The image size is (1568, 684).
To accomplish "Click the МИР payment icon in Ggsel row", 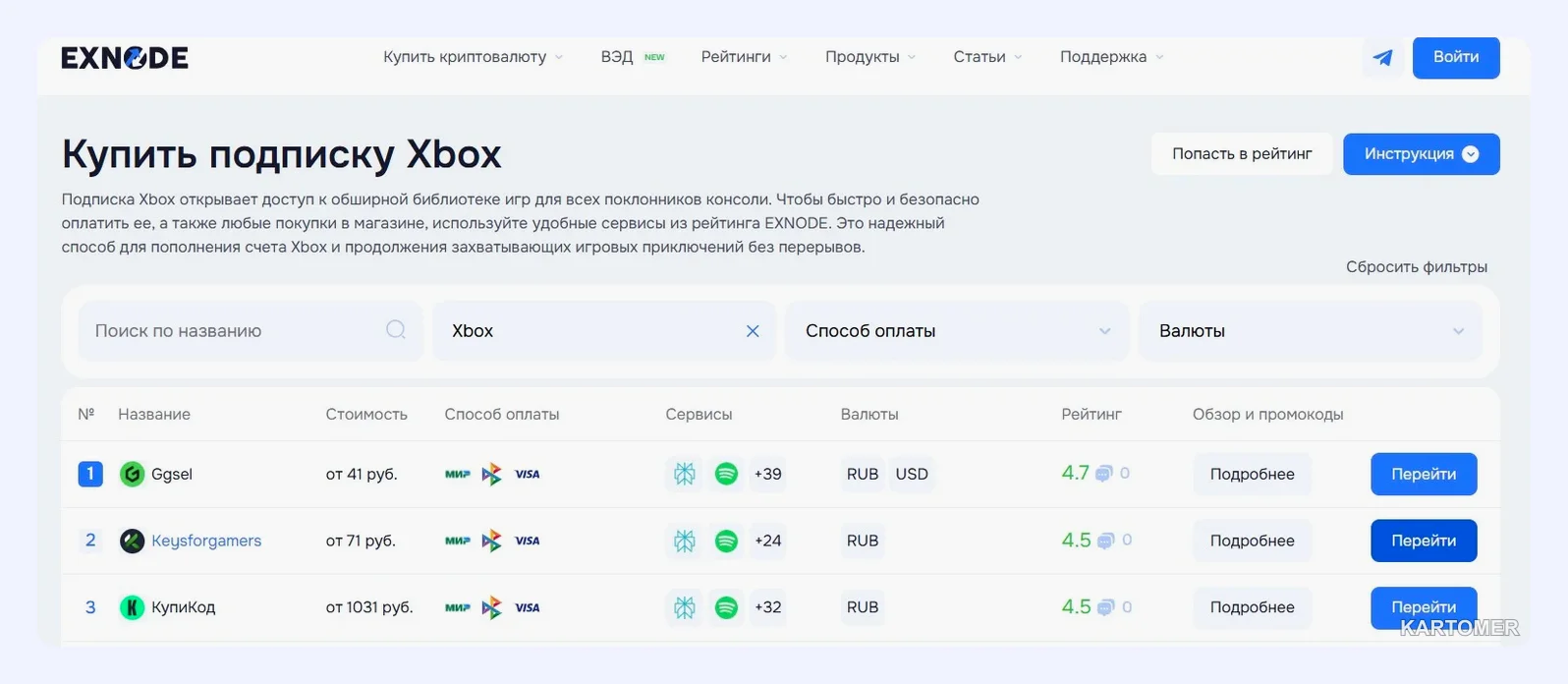I will tap(457, 474).
